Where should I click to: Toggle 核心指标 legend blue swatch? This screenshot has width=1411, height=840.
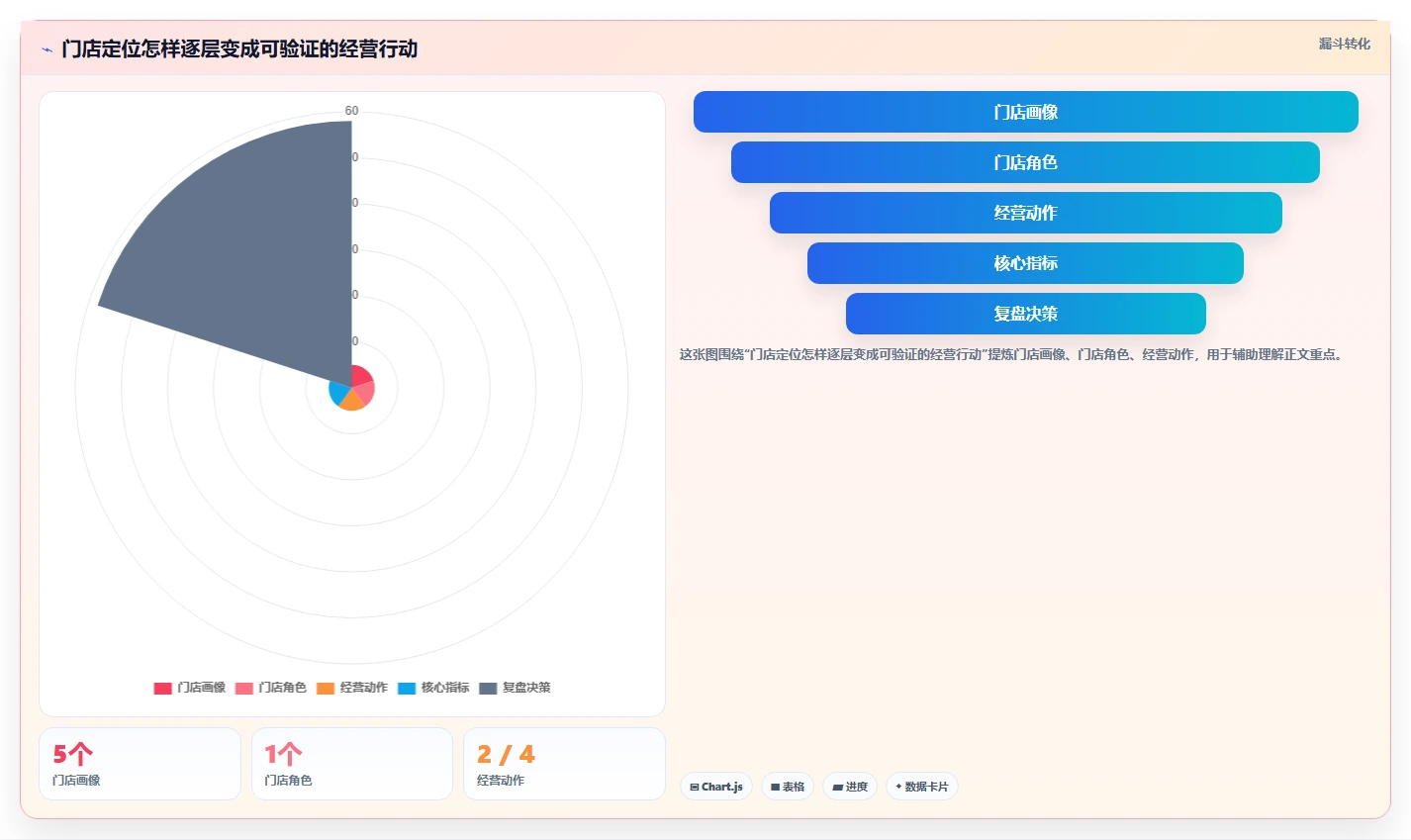point(407,688)
